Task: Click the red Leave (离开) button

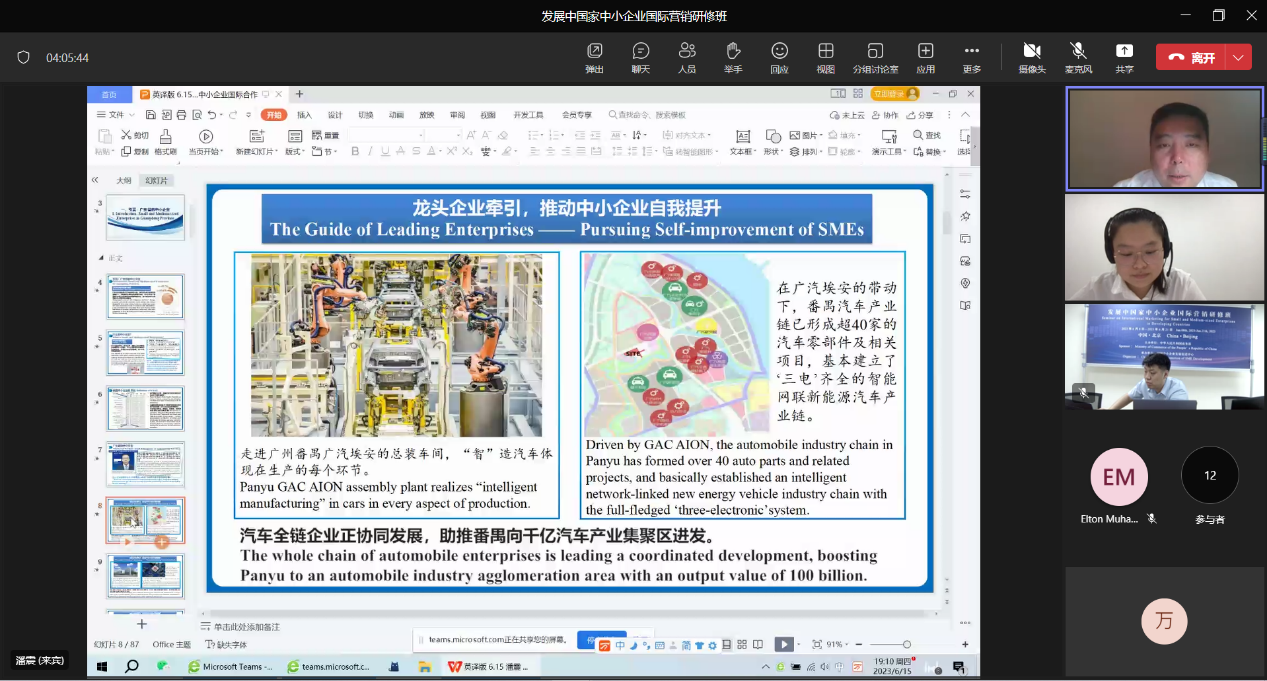Action: click(x=1191, y=58)
